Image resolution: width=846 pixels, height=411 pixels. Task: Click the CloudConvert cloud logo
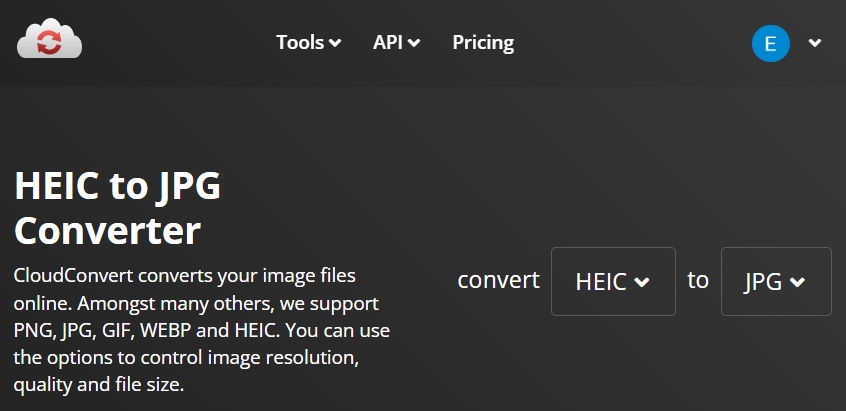(x=49, y=39)
